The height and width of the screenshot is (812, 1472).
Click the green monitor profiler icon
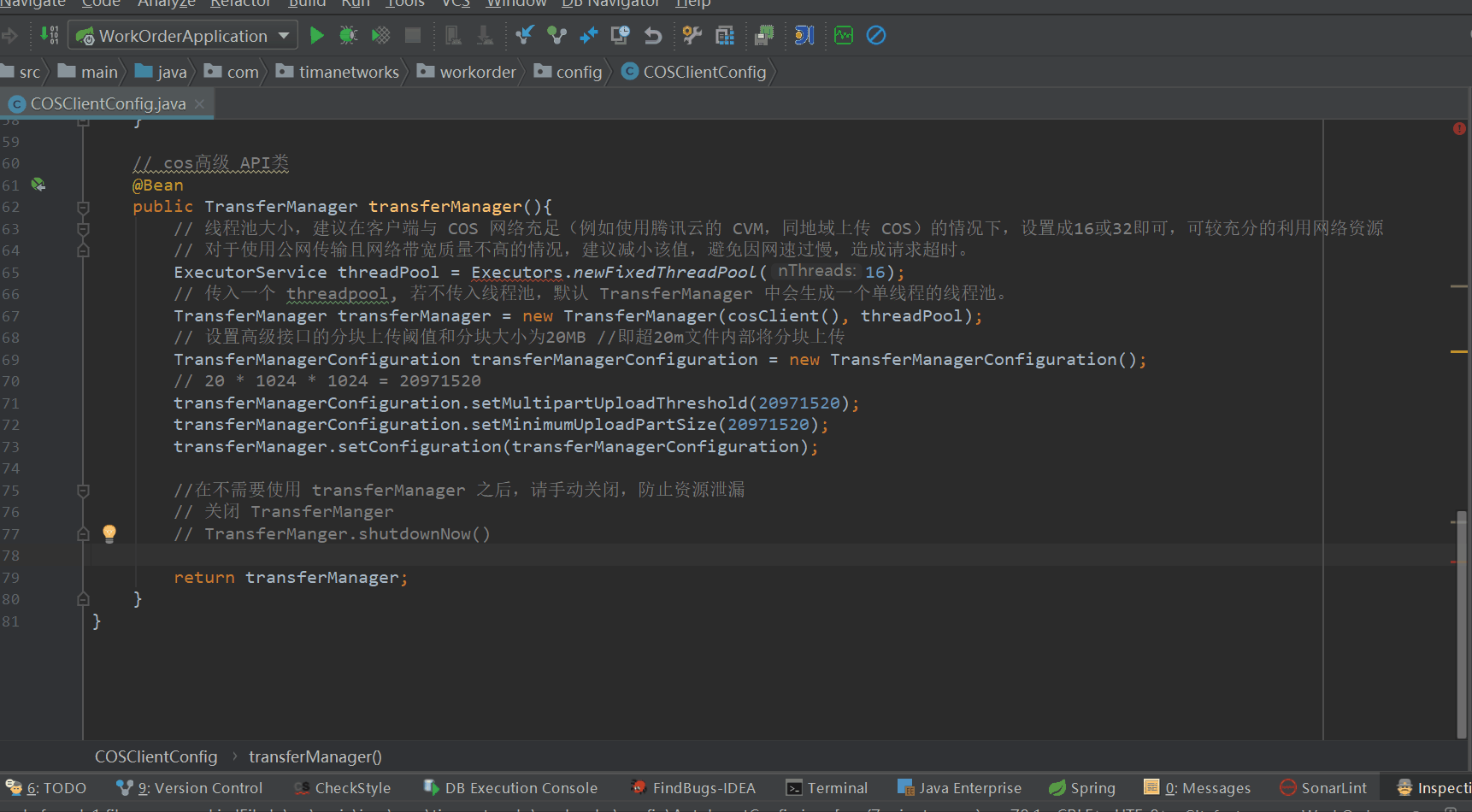[x=844, y=36]
